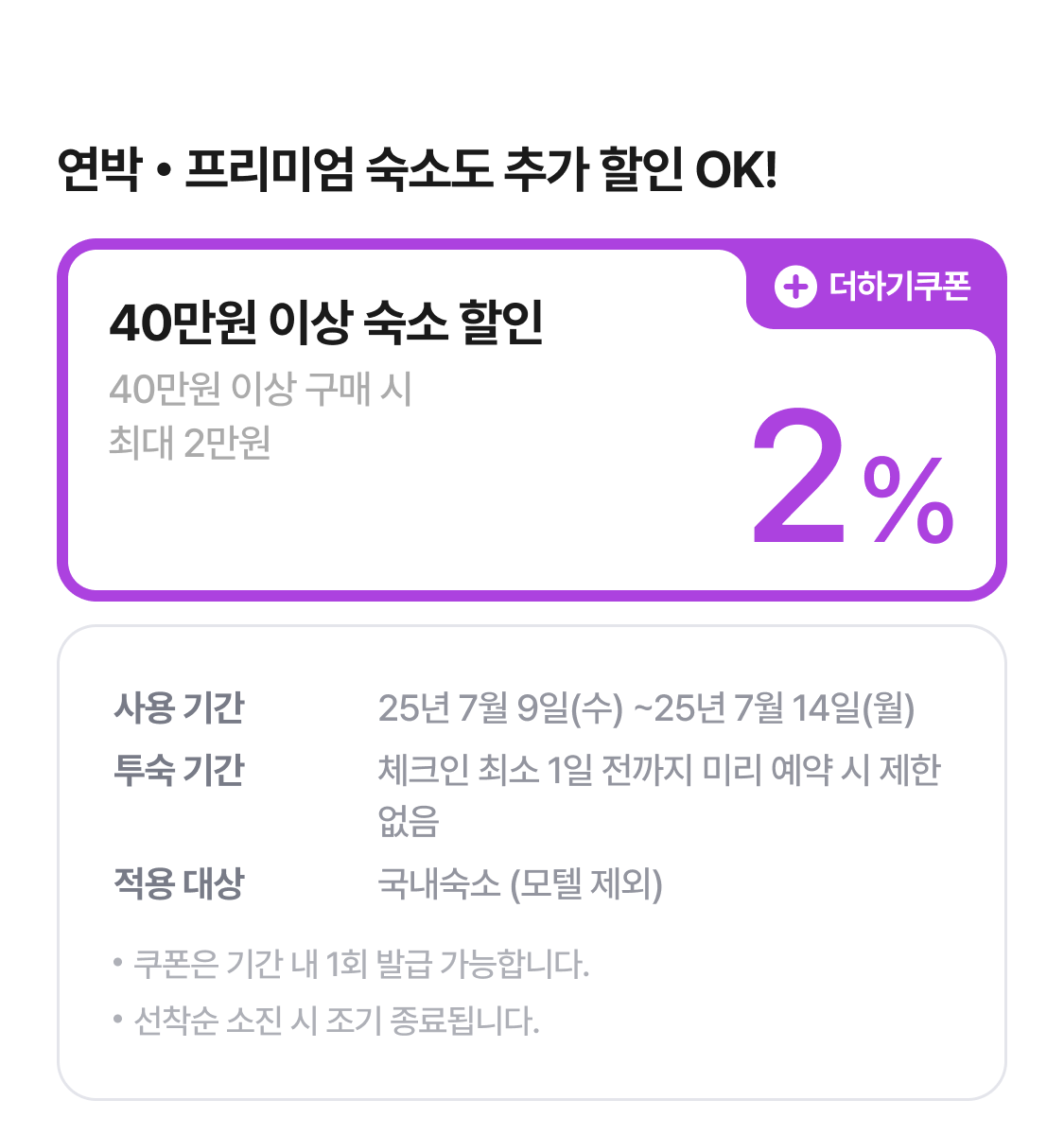Click the 선착순 소진 시 조기 종료 notice
Screen dimensions: 1064x1135
tap(336, 1021)
